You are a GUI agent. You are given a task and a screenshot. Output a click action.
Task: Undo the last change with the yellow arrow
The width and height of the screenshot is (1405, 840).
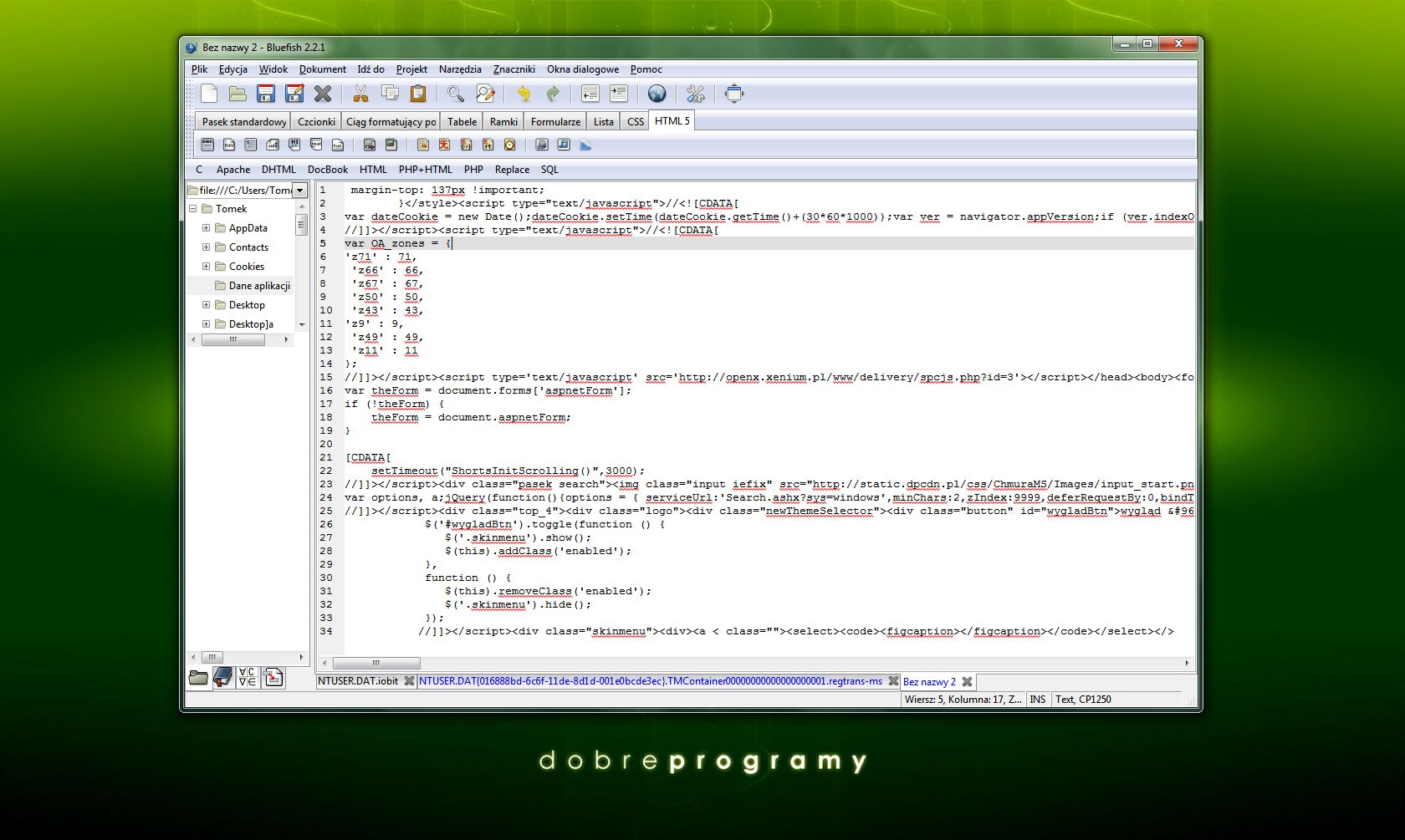(x=524, y=94)
